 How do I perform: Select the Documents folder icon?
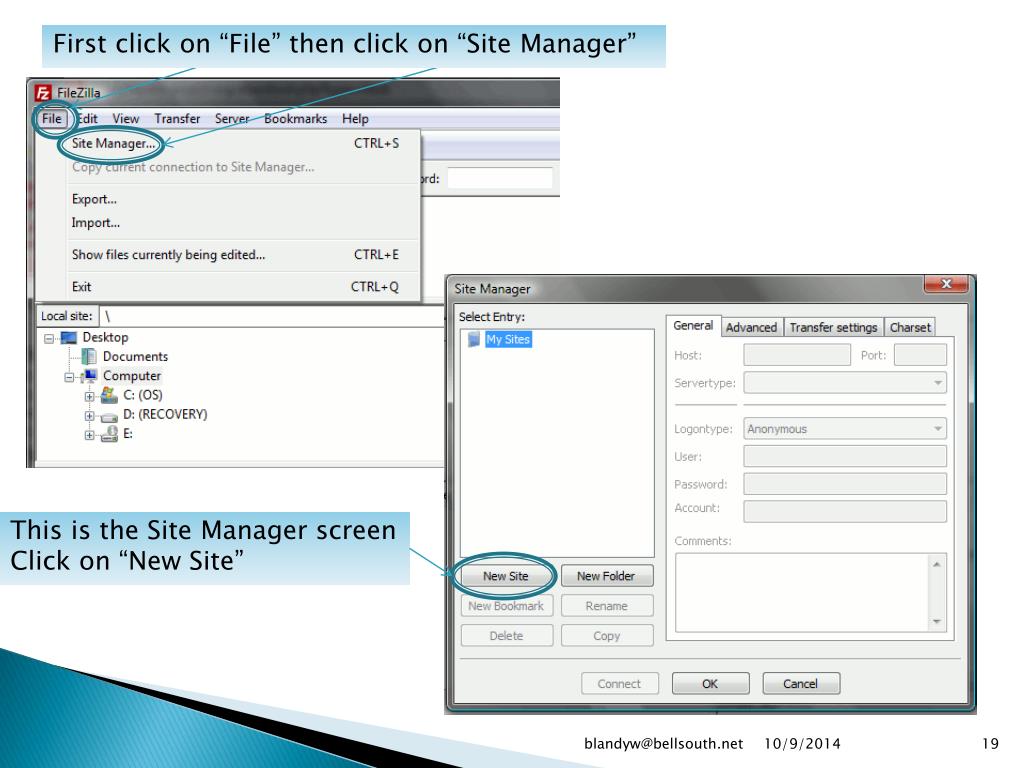point(89,357)
